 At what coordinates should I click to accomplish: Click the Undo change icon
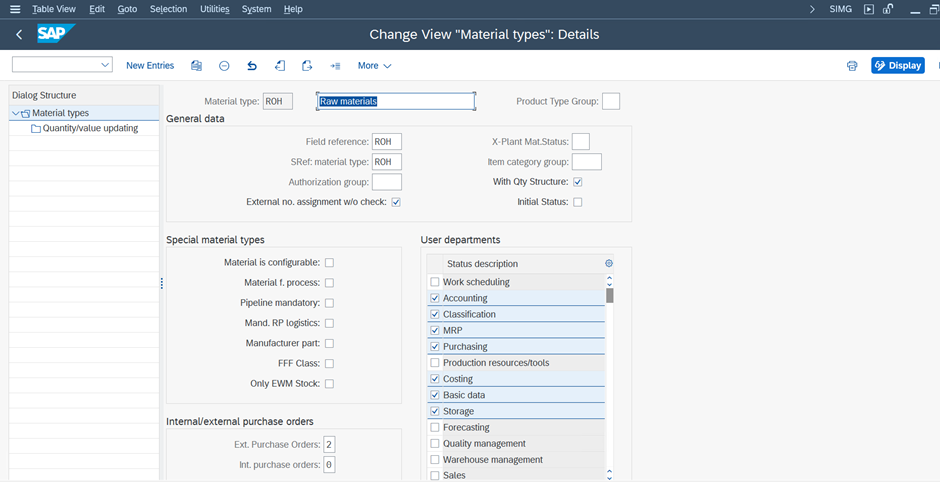click(252, 66)
